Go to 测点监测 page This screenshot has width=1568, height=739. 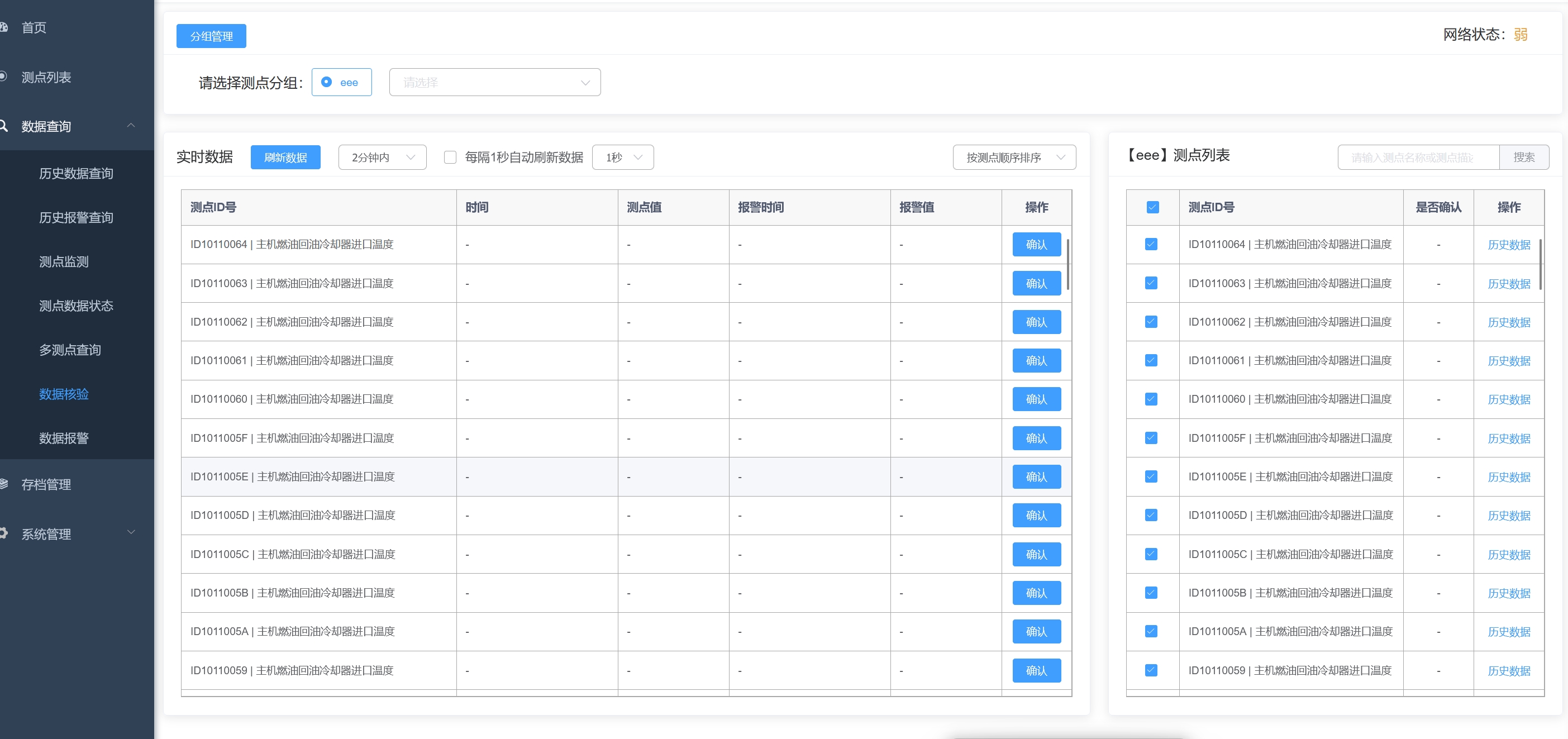64,262
